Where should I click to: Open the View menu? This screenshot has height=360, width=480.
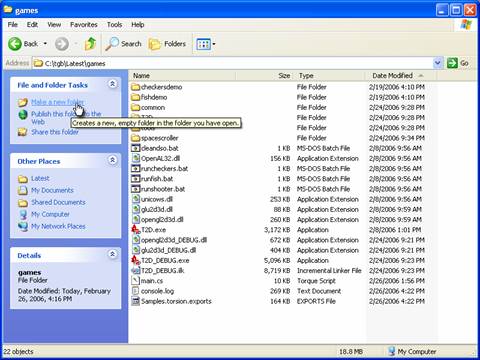[x=54, y=25]
